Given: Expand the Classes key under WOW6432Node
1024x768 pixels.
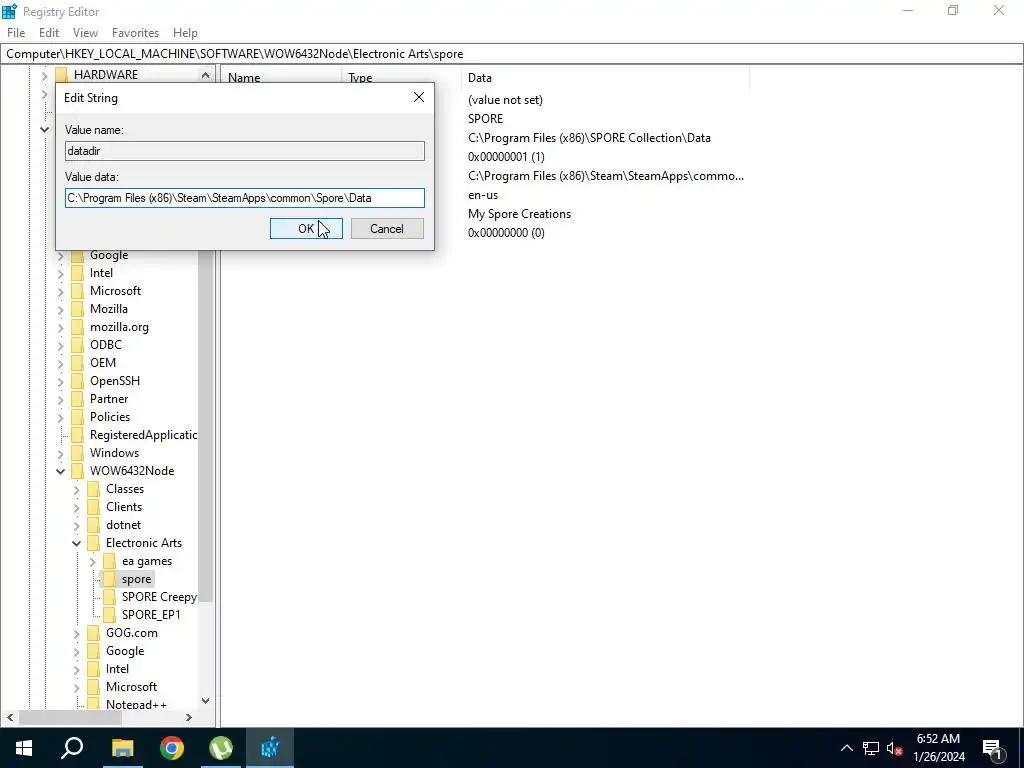Looking at the screenshot, I should click(x=76, y=489).
